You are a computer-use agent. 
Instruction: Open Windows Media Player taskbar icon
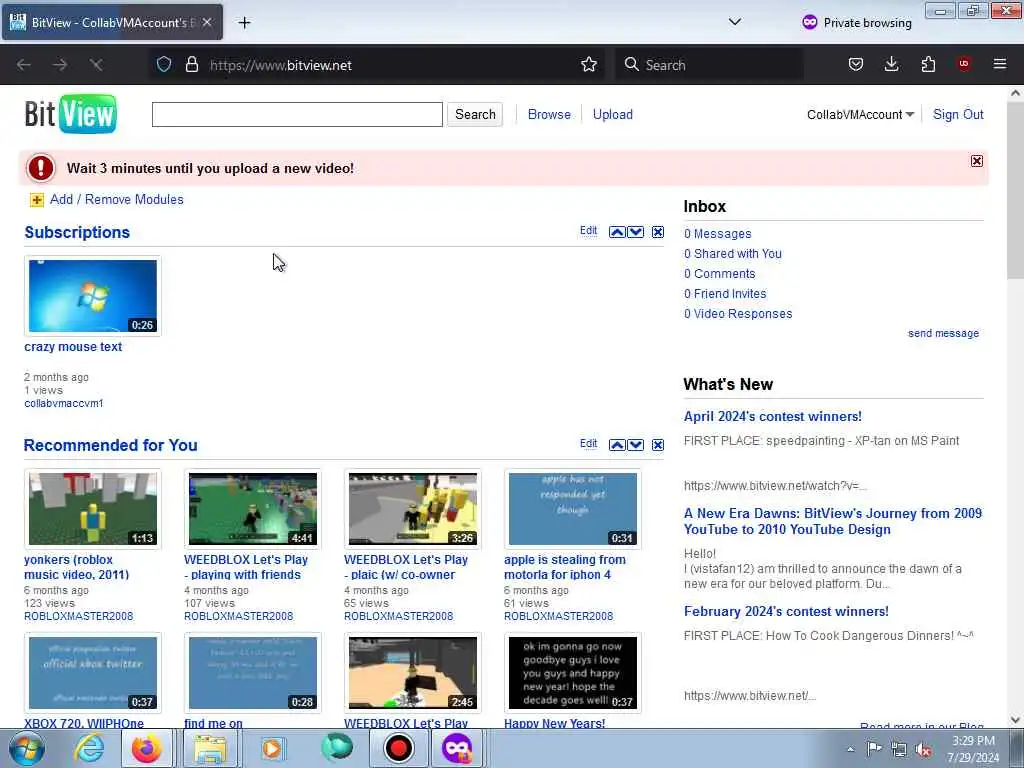(272, 748)
